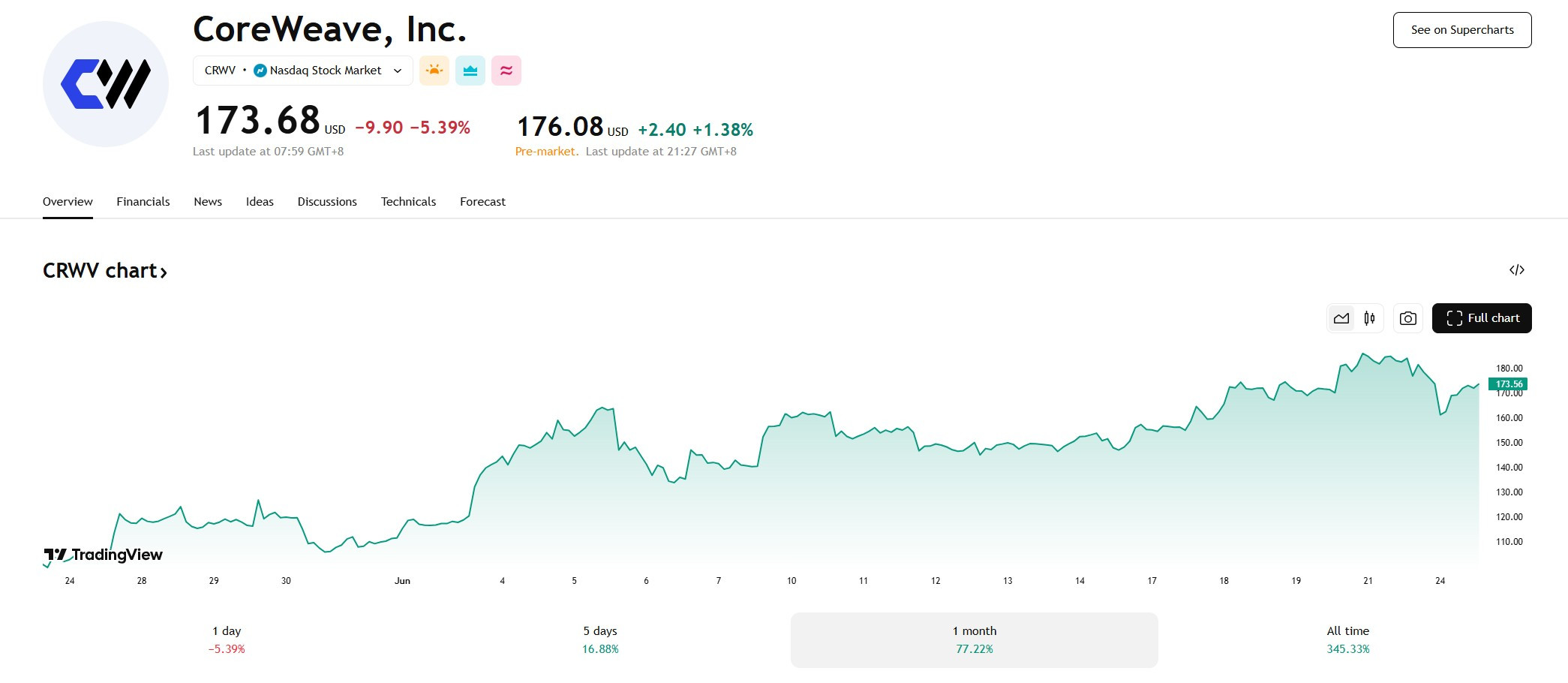Open the CRWV chart heading link
The width and height of the screenshot is (1568, 683).
(105, 271)
